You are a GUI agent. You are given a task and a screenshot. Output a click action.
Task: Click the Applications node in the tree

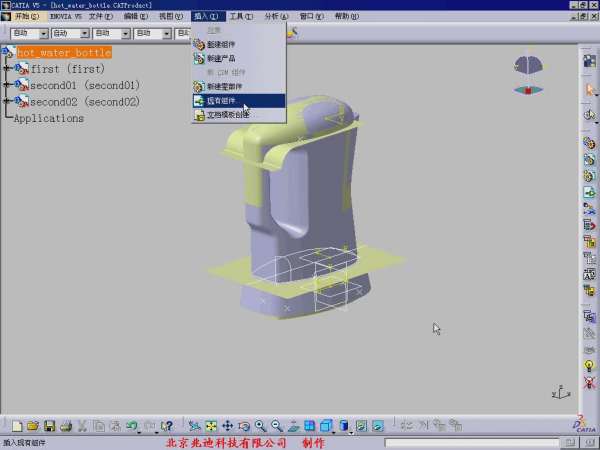pyautogui.click(x=50, y=118)
